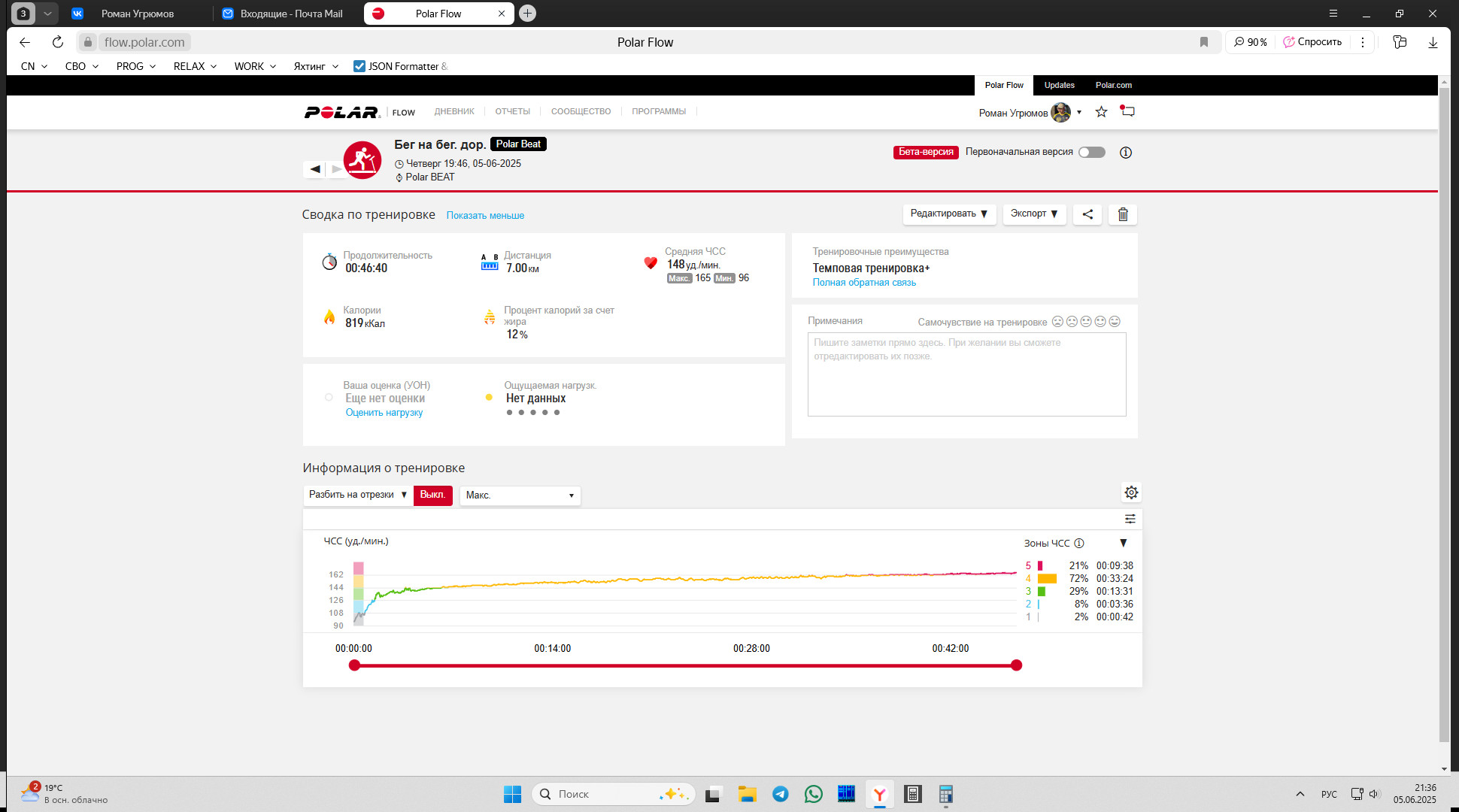The image size is (1459, 812).
Task: Open the СООБЩЕСТВО menu item
Action: (581, 112)
